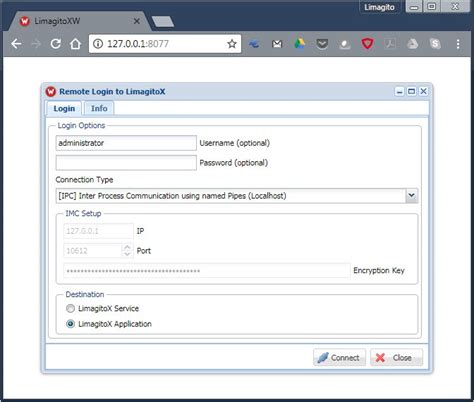Click the 'Remote Login to LimagitoX' title text
This screenshot has height=402, width=474.
tap(112, 91)
